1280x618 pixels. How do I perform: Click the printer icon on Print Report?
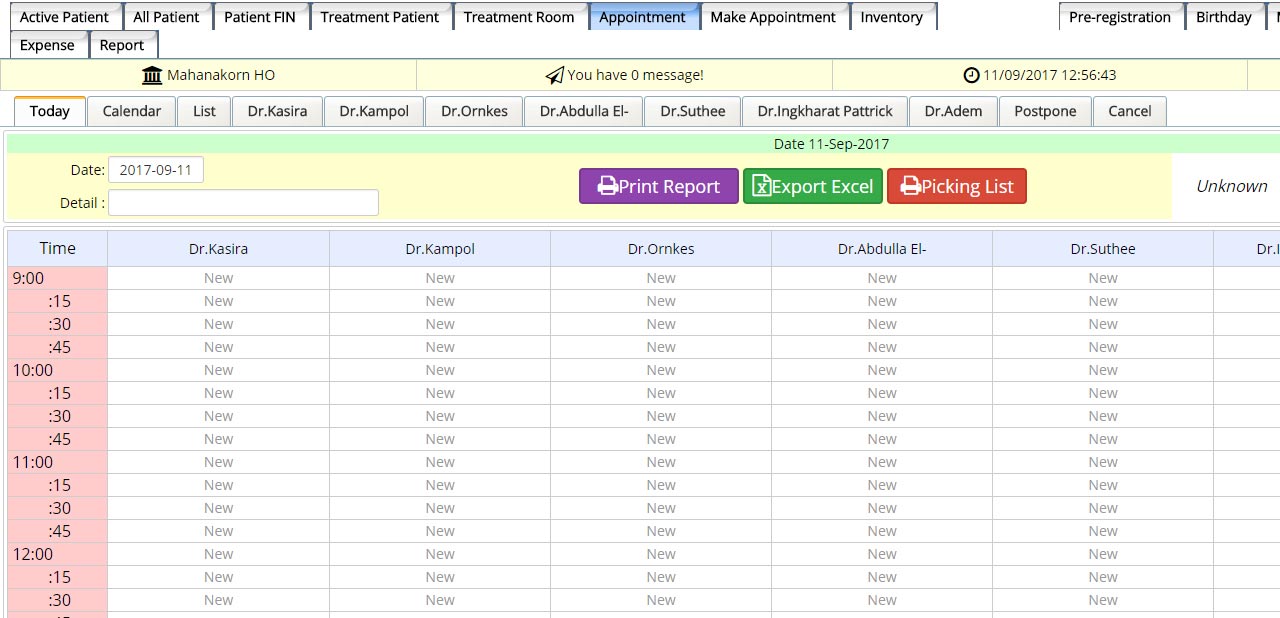(x=607, y=187)
